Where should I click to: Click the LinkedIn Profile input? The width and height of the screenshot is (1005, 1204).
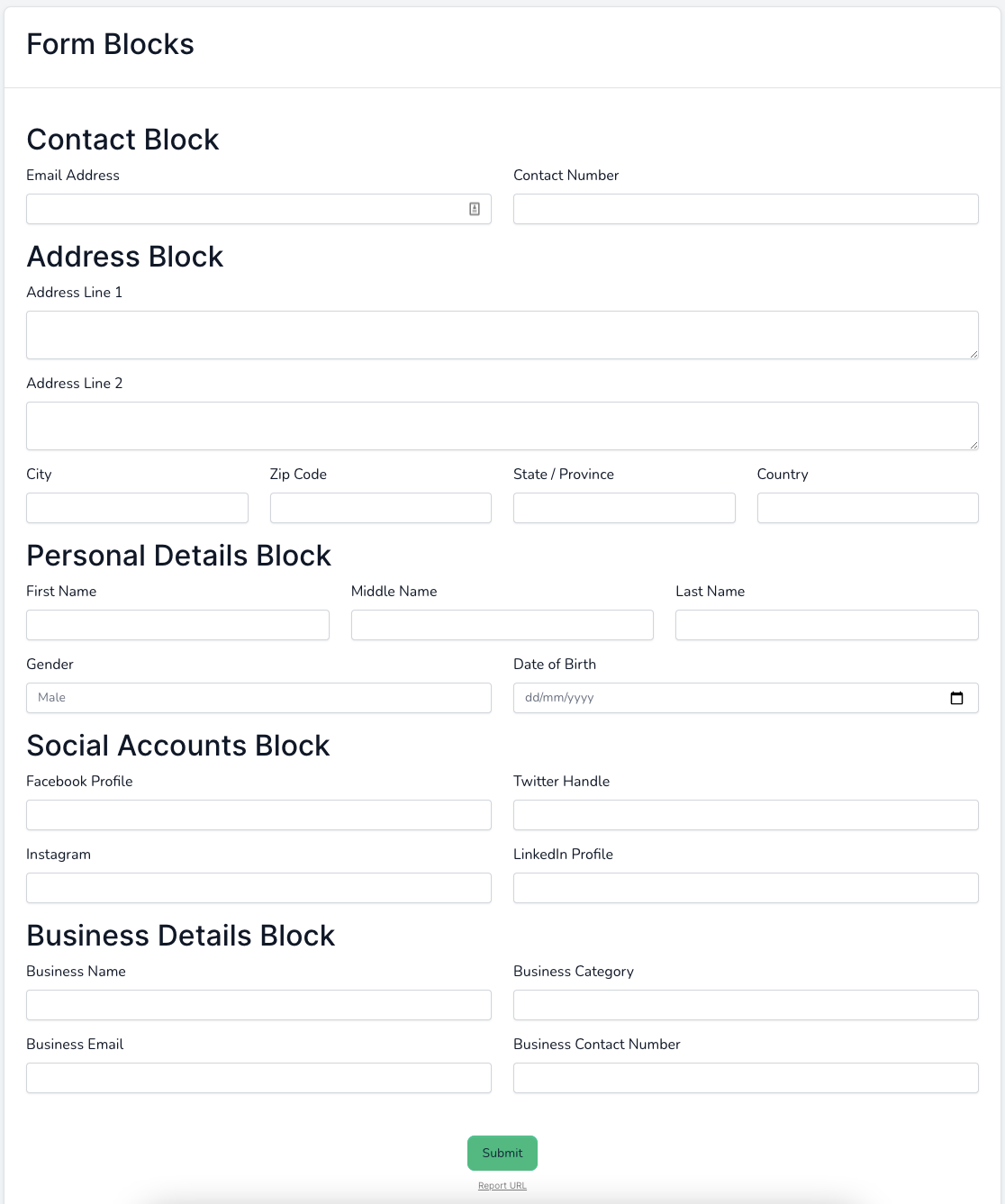pos(746,888)
